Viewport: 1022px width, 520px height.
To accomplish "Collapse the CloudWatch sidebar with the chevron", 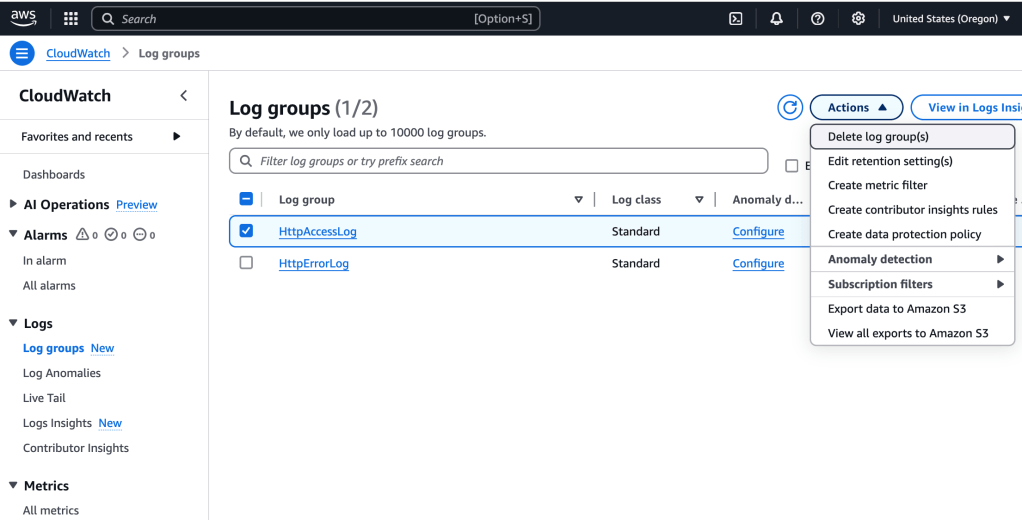I will click(183, 96).
